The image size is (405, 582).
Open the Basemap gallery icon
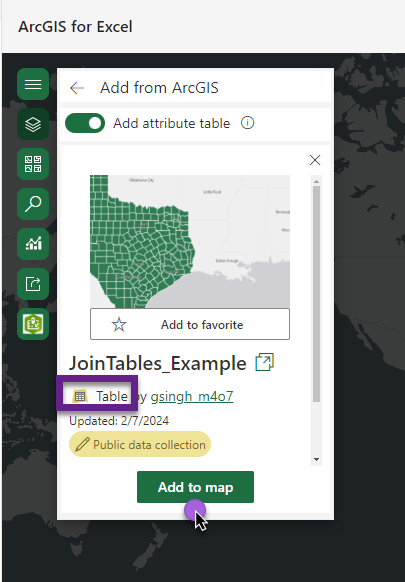point(33,164)
